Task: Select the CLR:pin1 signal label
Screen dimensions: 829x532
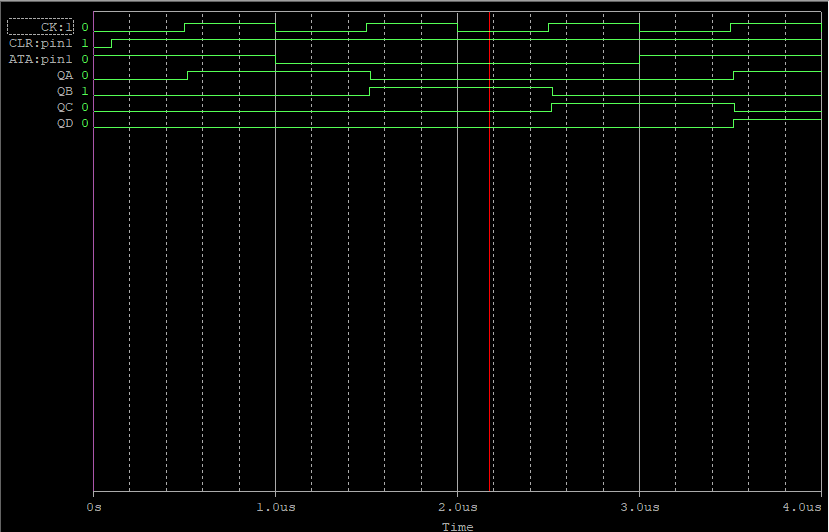Action: [x=40, y=43]
